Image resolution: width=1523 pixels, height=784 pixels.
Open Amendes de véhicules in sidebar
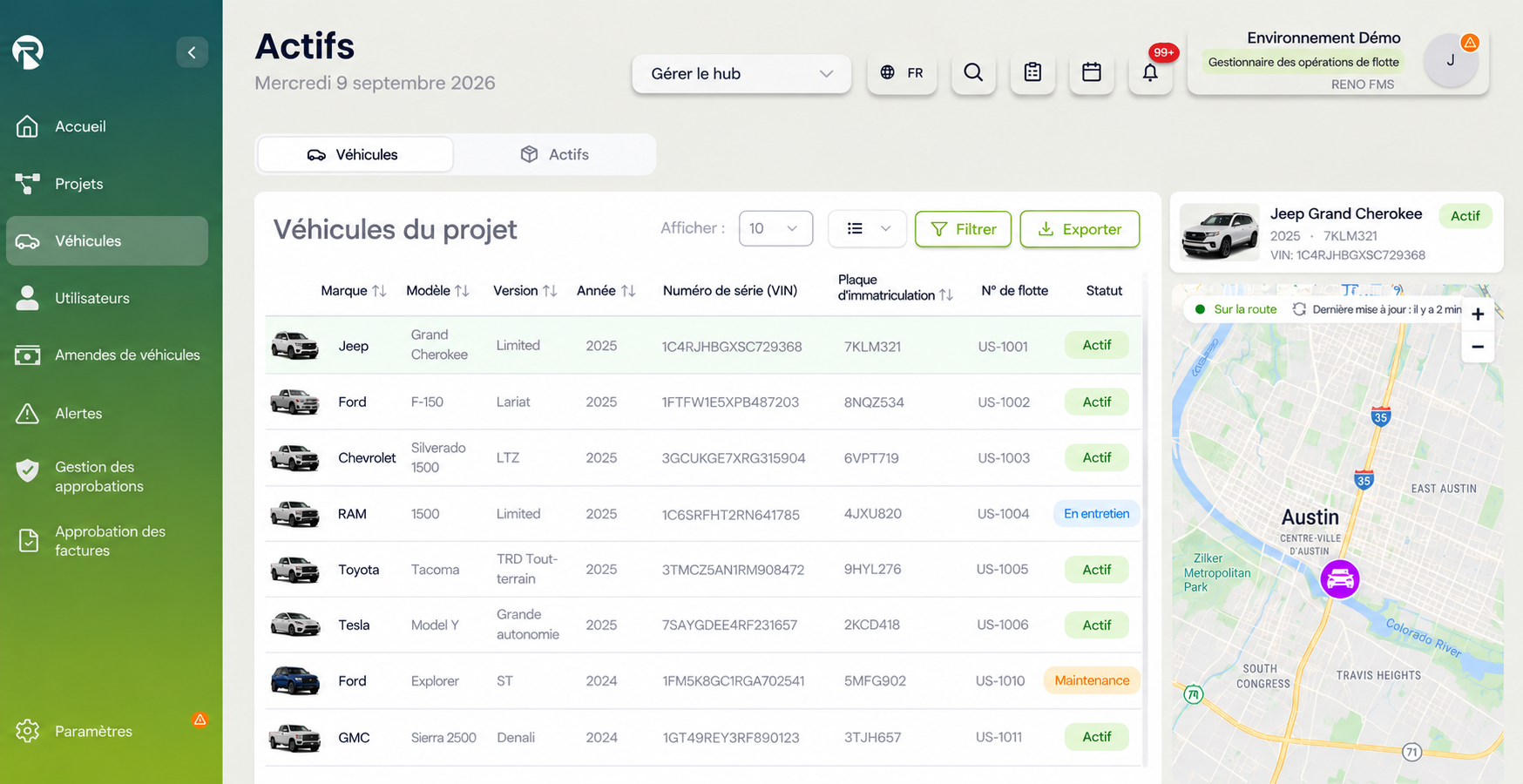coord(107,355)
